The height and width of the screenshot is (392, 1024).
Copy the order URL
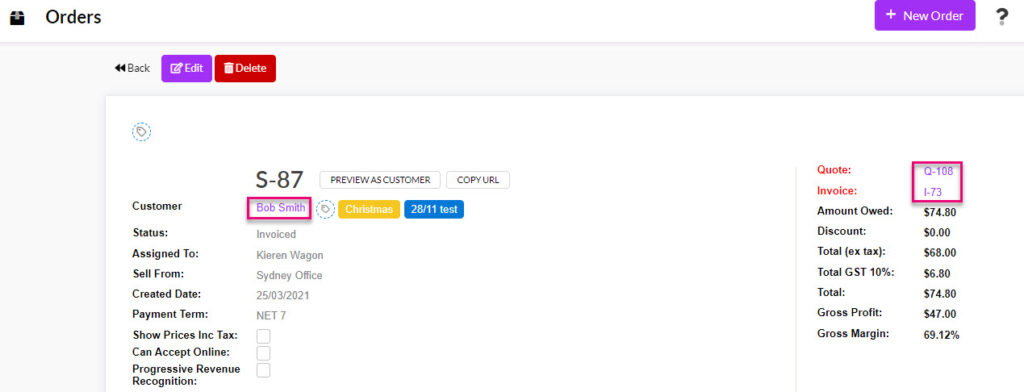point(478,180)
